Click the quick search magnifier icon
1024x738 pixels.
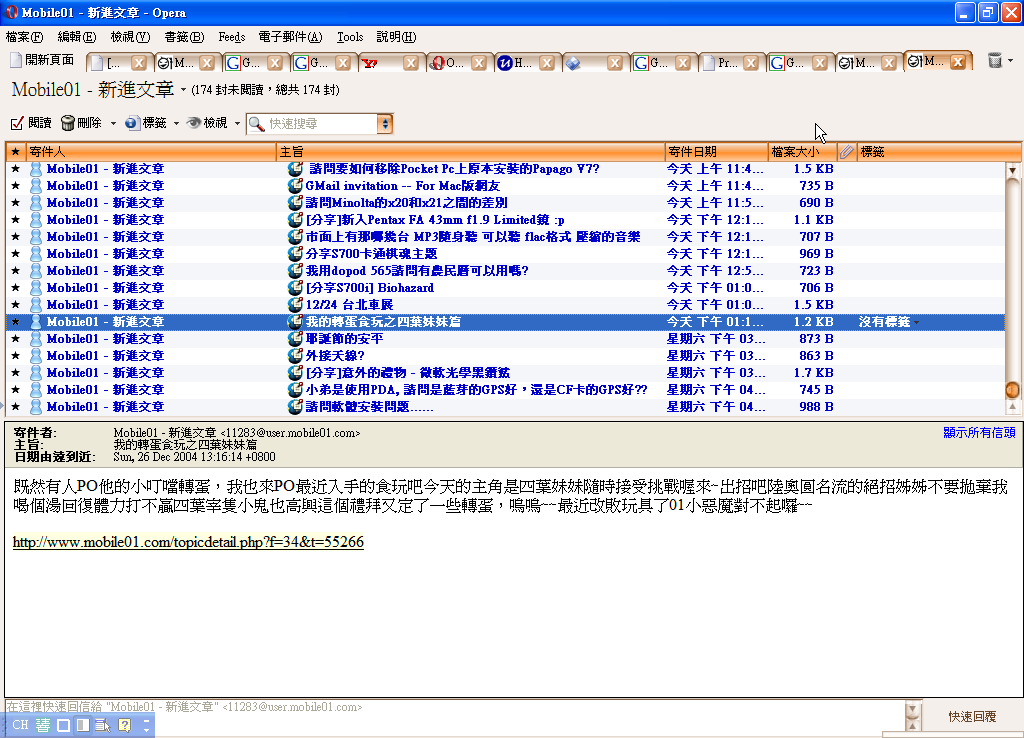click(x=257, y=123)
